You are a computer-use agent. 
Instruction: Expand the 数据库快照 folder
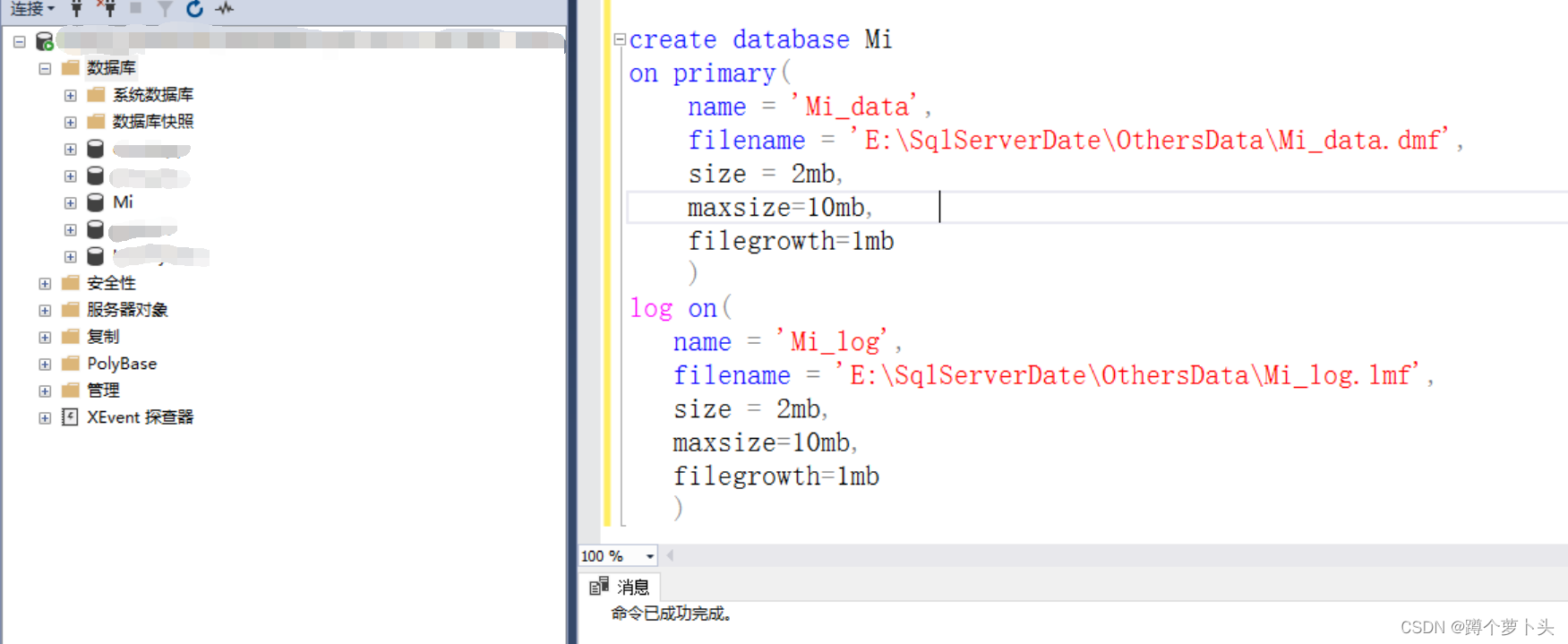pos(71,122)
